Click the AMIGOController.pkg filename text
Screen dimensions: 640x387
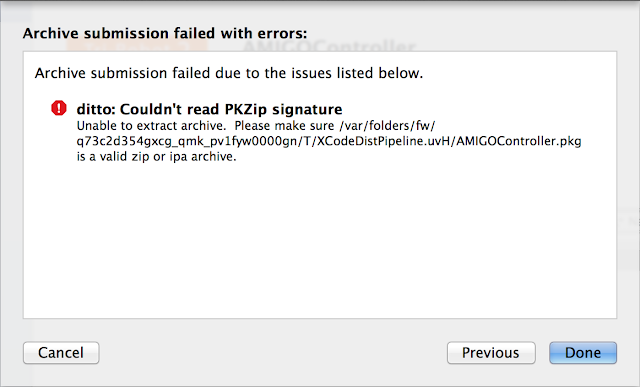(x=519, y=141)
